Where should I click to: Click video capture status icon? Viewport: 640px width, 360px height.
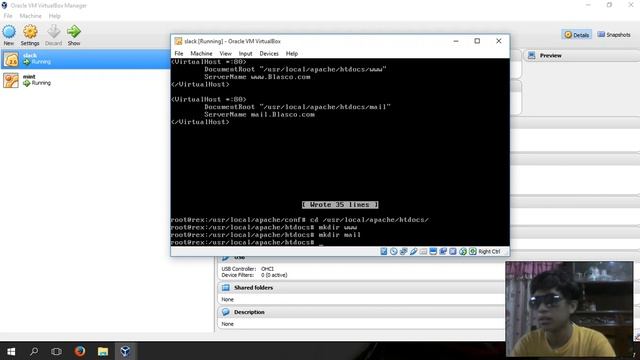click(443, 251)
